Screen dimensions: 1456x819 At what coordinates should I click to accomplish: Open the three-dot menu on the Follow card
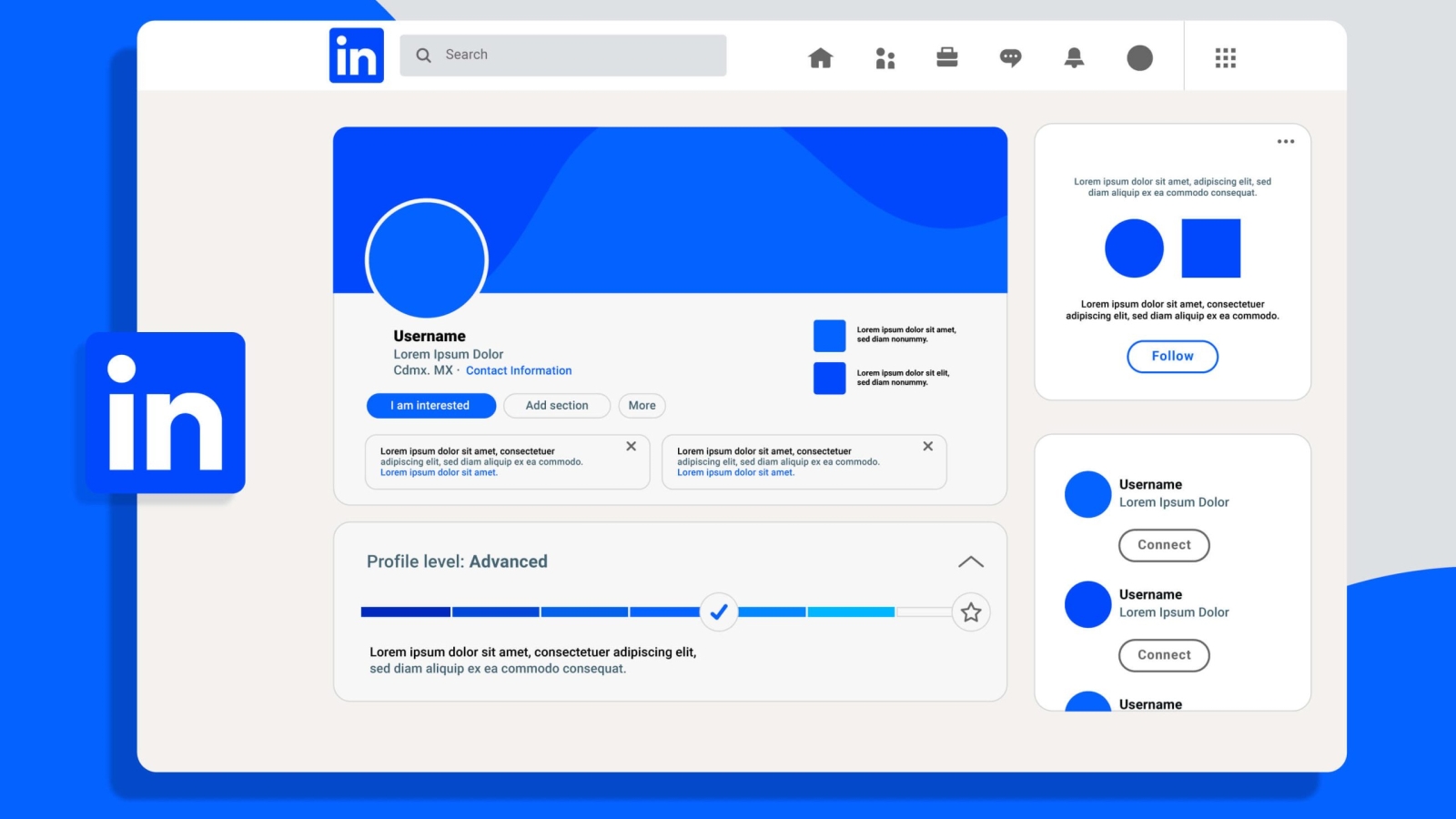tap(1286, 141)
